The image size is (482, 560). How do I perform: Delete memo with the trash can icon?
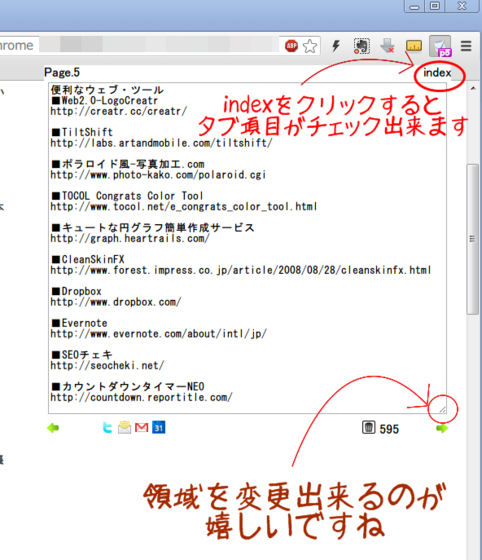tap(368, 427)
